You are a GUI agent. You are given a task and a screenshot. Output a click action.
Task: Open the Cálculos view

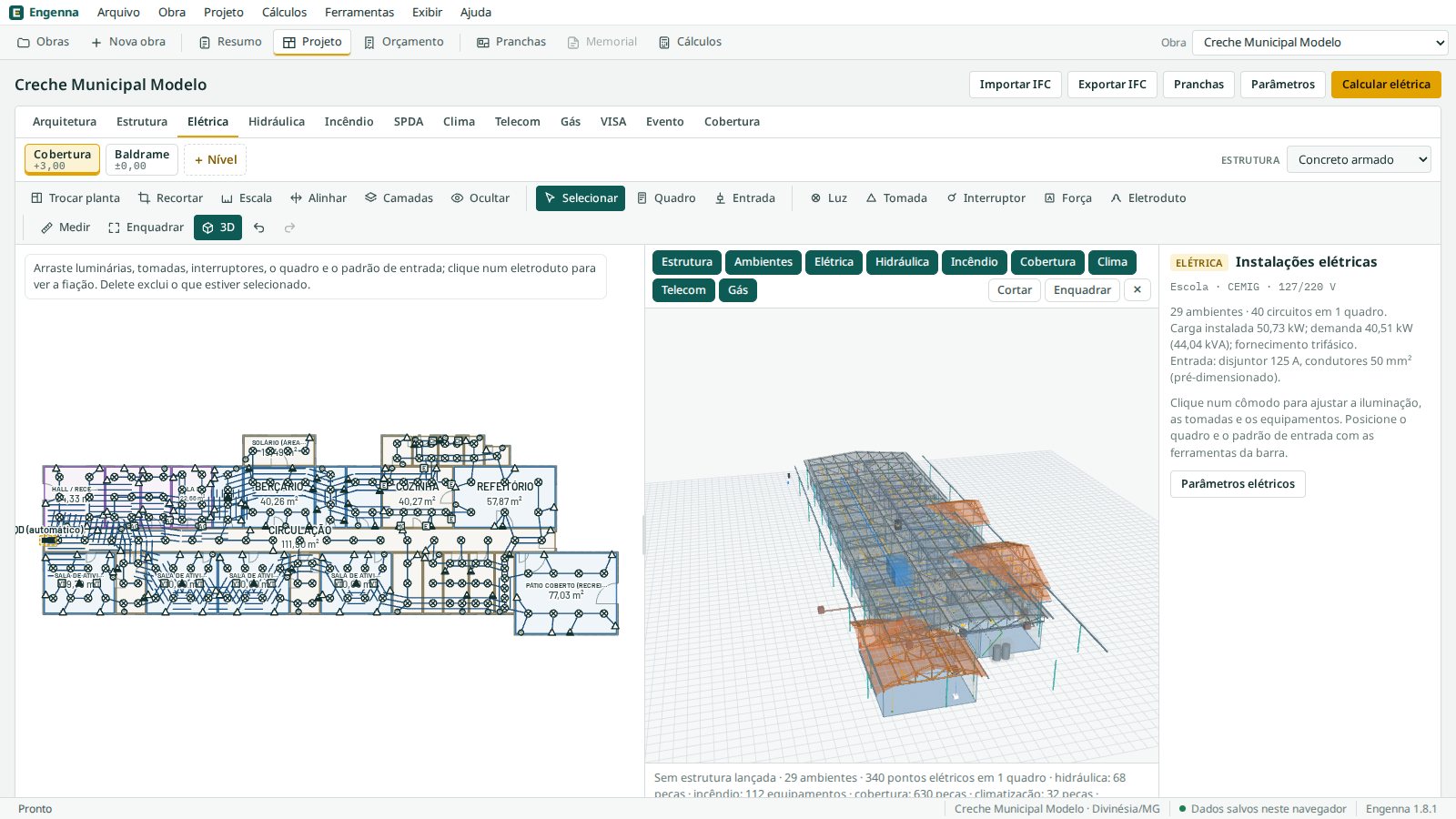[690, 42]
